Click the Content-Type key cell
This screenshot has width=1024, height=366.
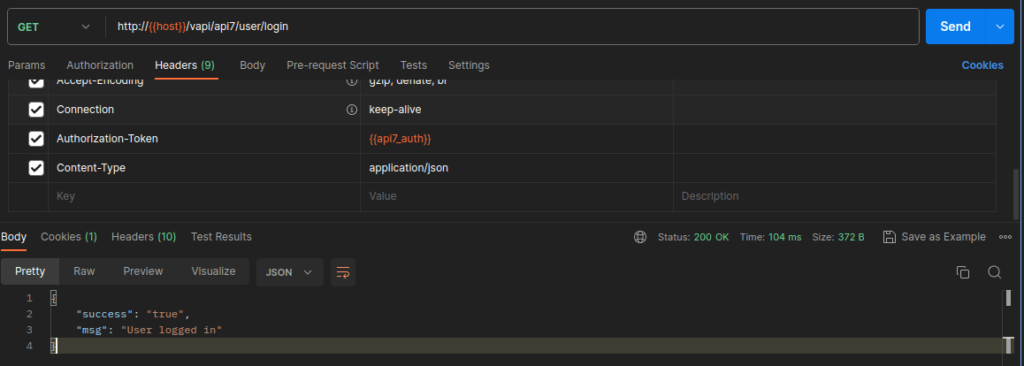tap(204, 168)
